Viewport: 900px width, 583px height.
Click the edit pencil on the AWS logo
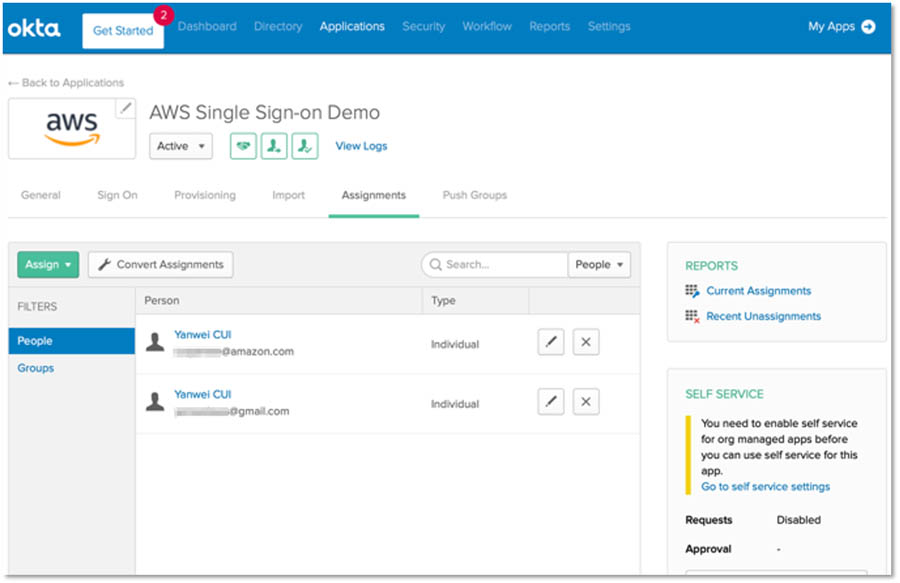[x=125, y=109]
